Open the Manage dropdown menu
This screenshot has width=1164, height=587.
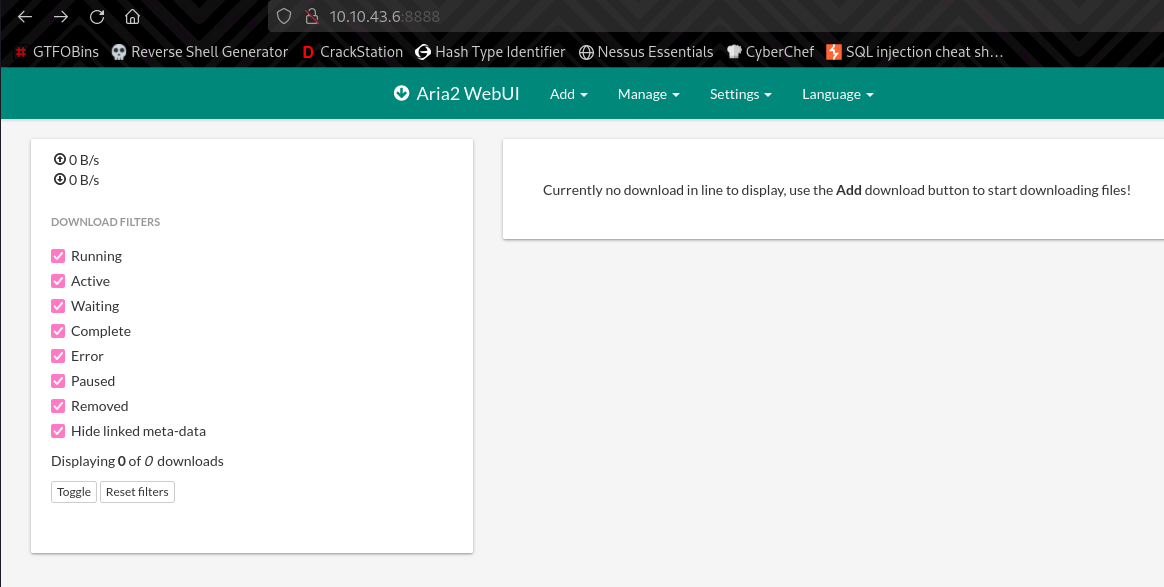coord(648,94)
